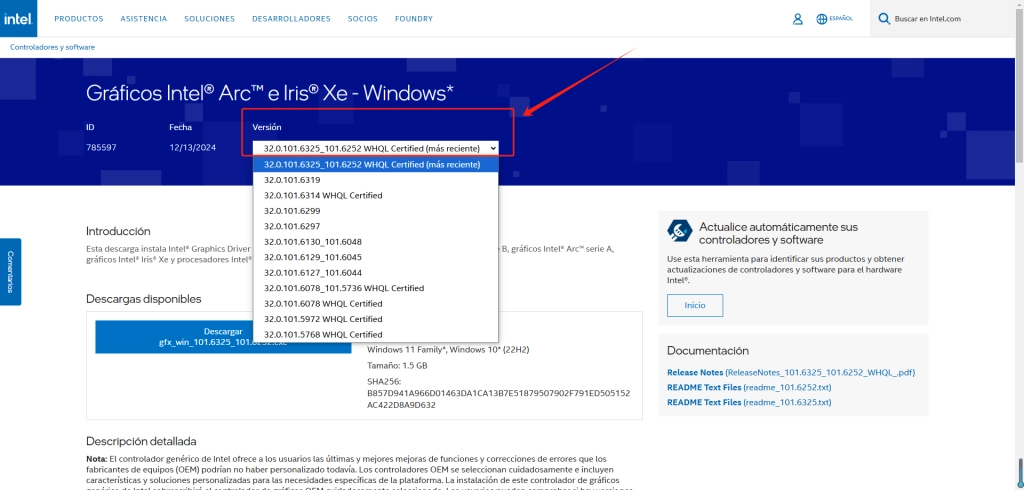This screenshot has height=490, width=1024.
Task: Click the Gráficos Intel Arc page title
Action: click(x=270, y=93)
